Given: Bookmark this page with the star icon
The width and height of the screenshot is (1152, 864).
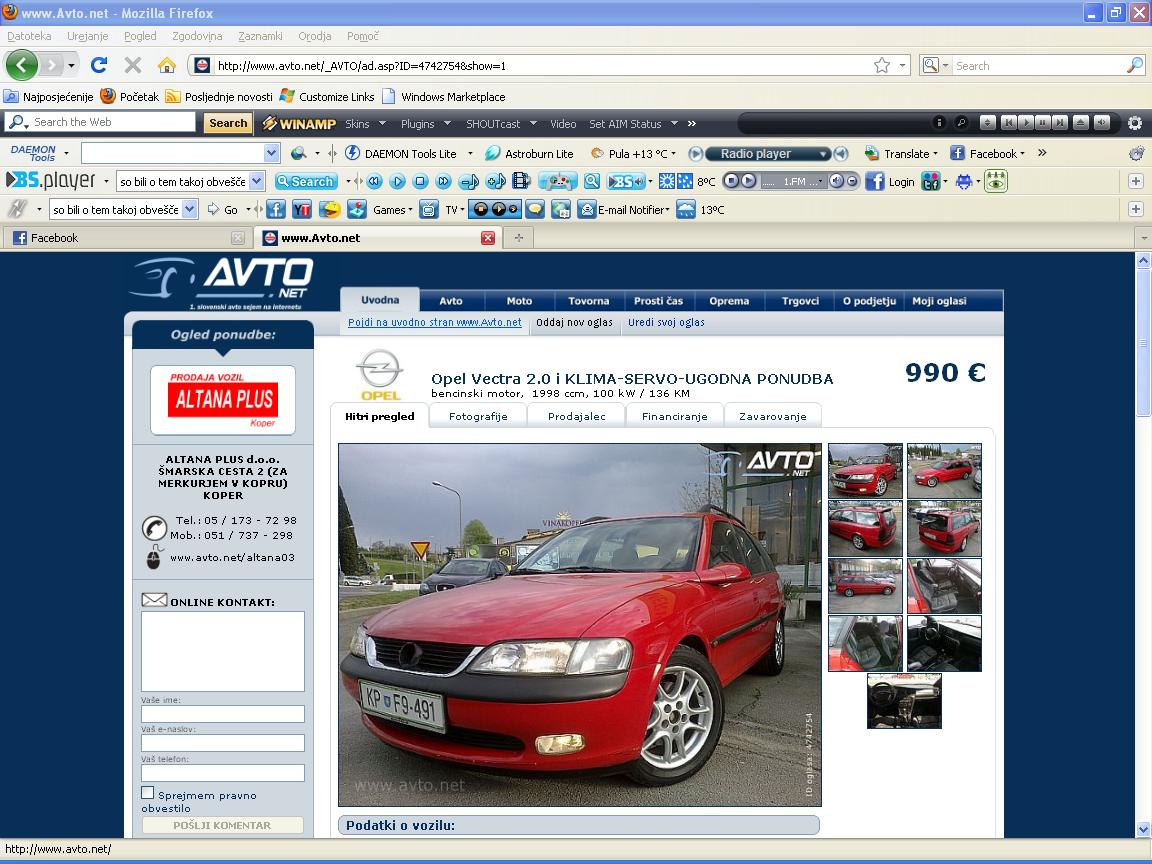Looking at the screenshot, I should [x=882, y=65].
